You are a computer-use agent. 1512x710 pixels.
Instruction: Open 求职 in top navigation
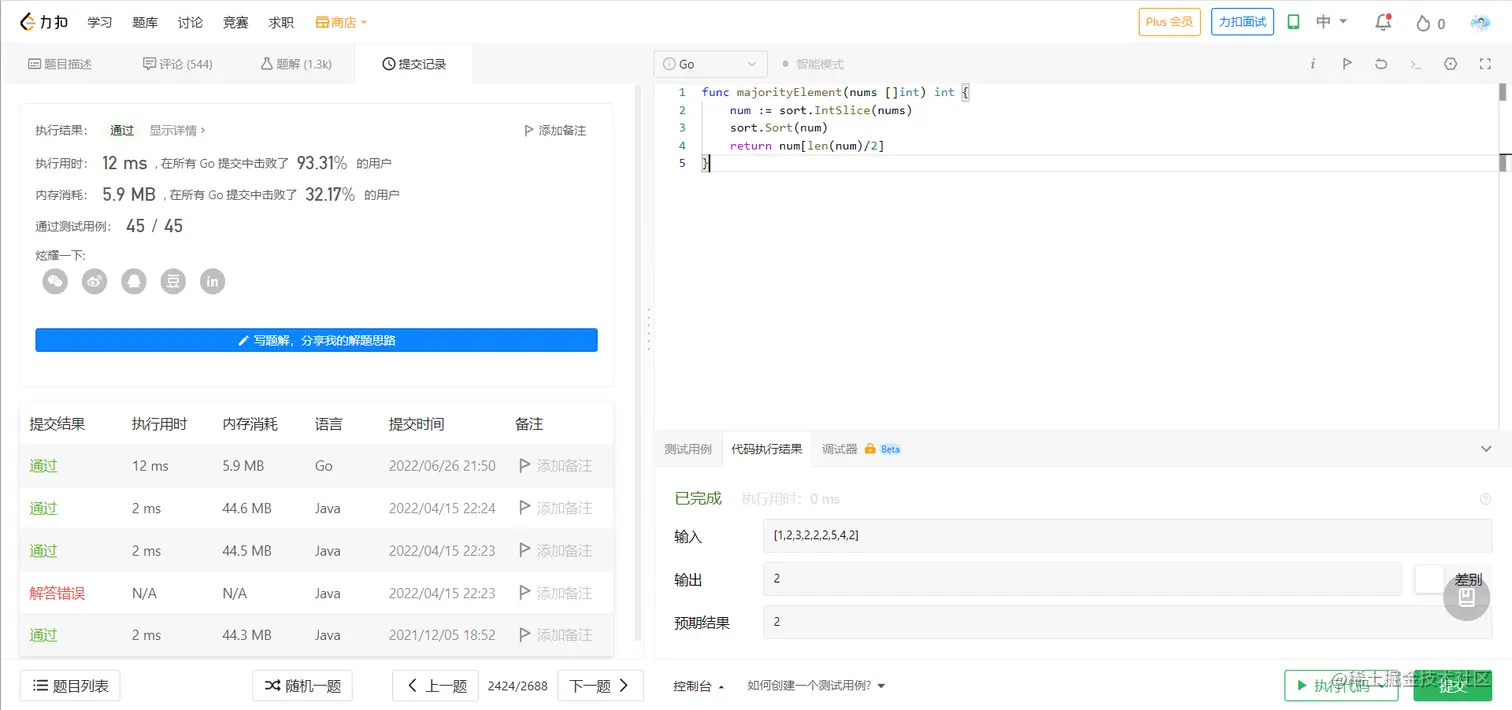coord(281,22)
